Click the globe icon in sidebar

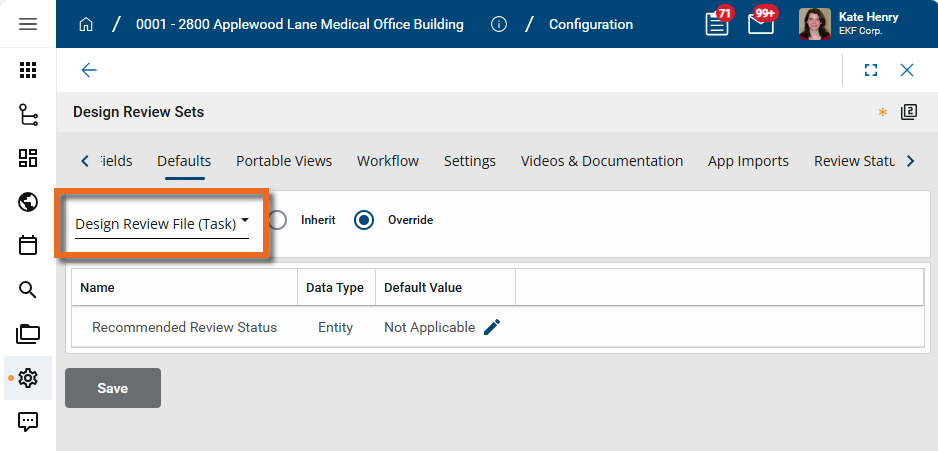[28, 202]
